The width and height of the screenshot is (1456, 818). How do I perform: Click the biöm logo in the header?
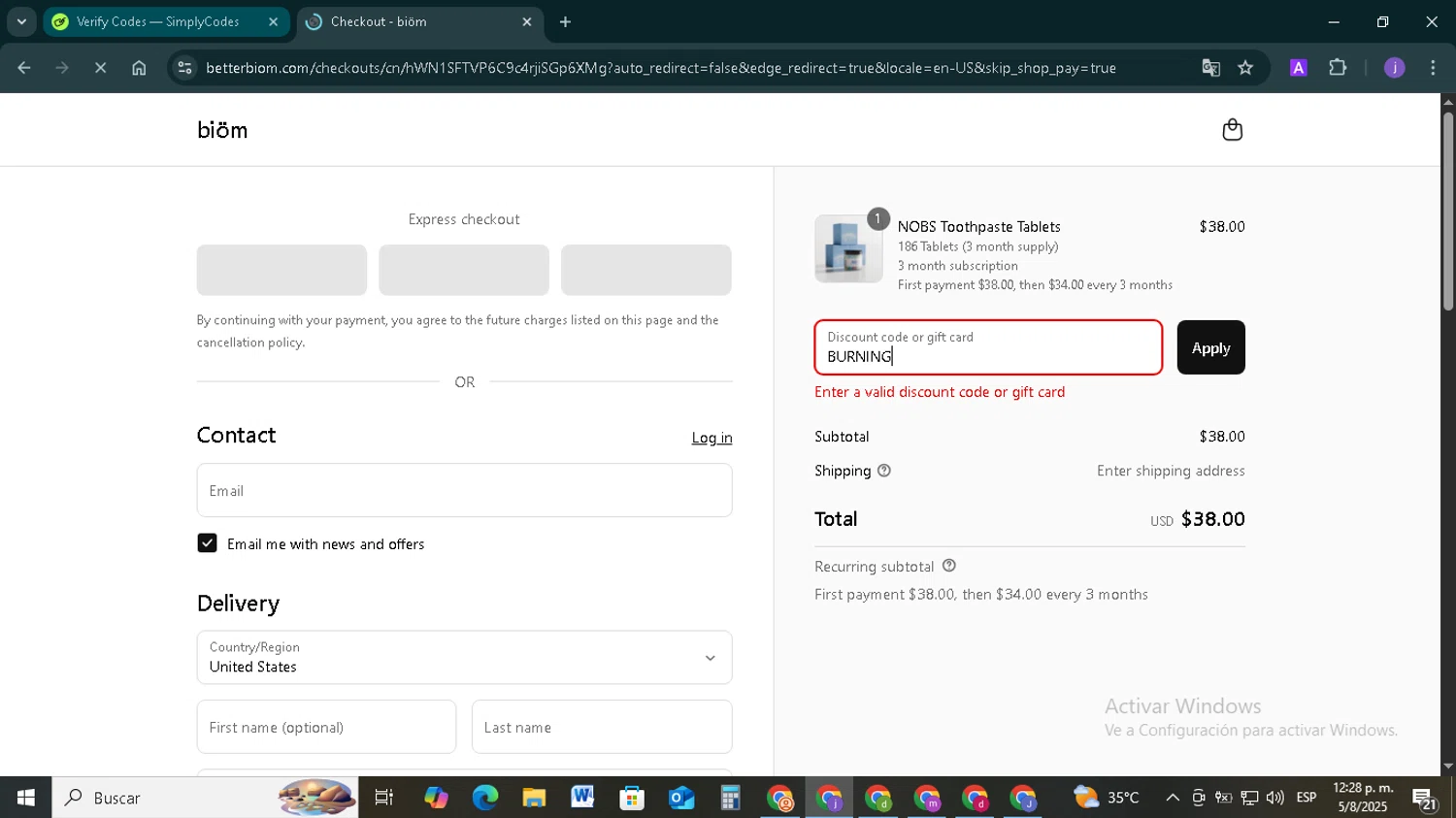pos(222,130)
